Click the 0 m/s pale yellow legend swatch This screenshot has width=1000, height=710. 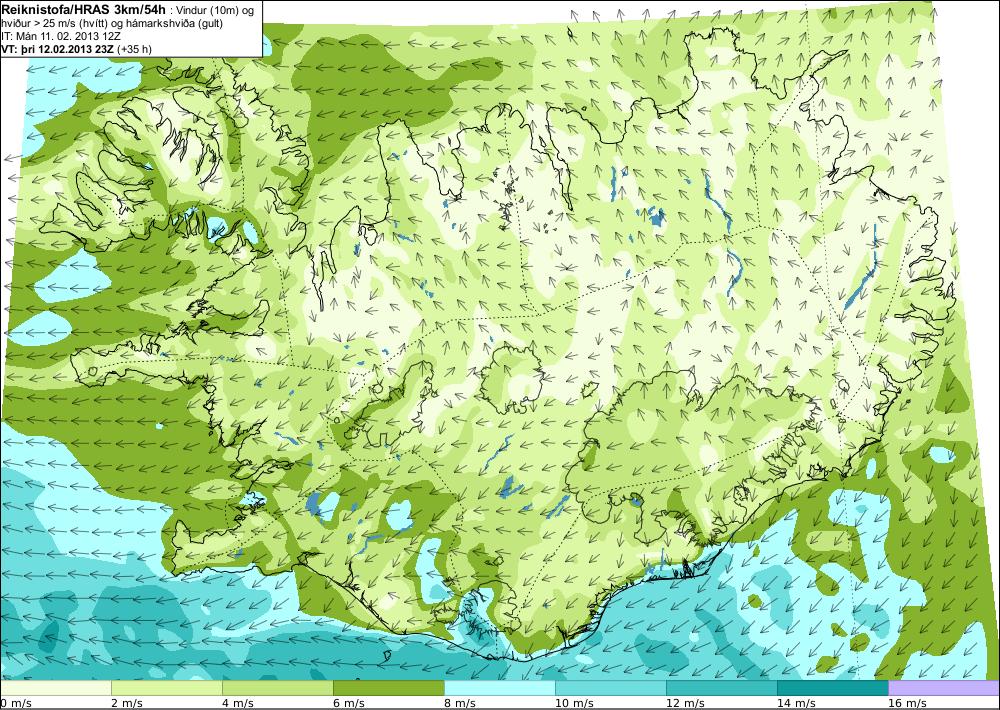click(x=55, y=688)
